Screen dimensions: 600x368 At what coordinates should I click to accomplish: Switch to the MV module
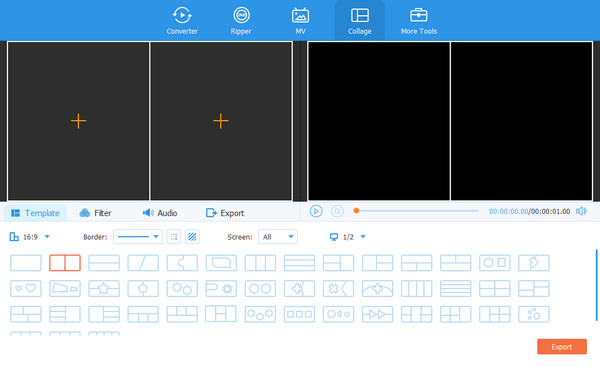click(300, 21)
